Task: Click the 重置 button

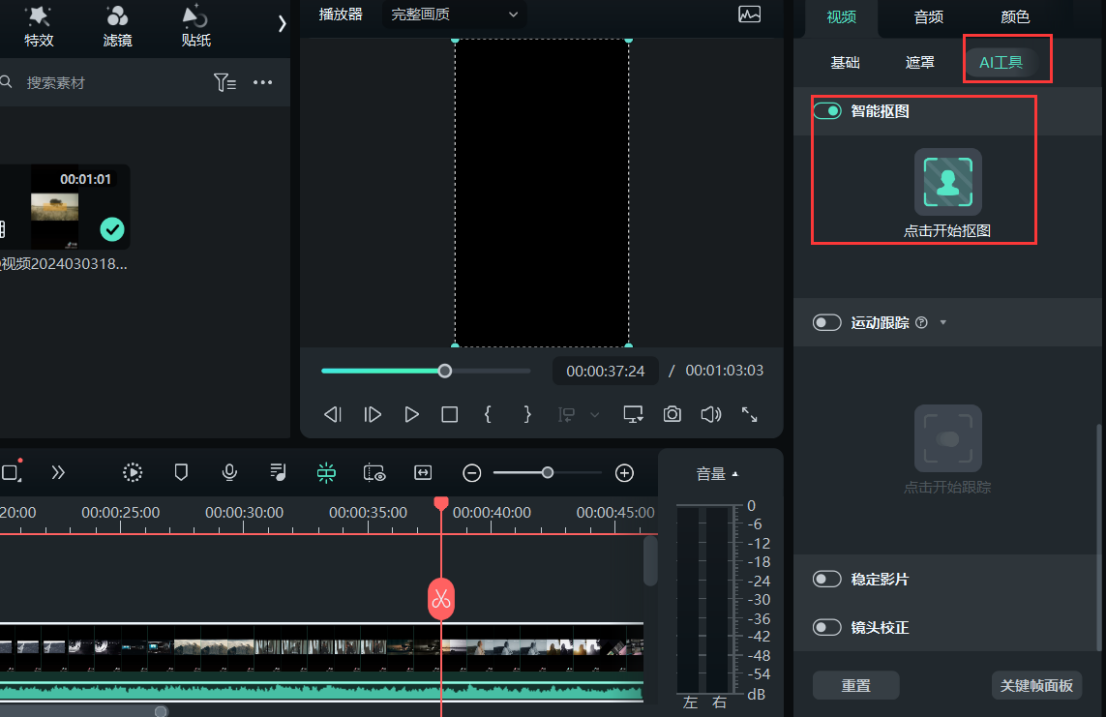Action: point(856,685)
